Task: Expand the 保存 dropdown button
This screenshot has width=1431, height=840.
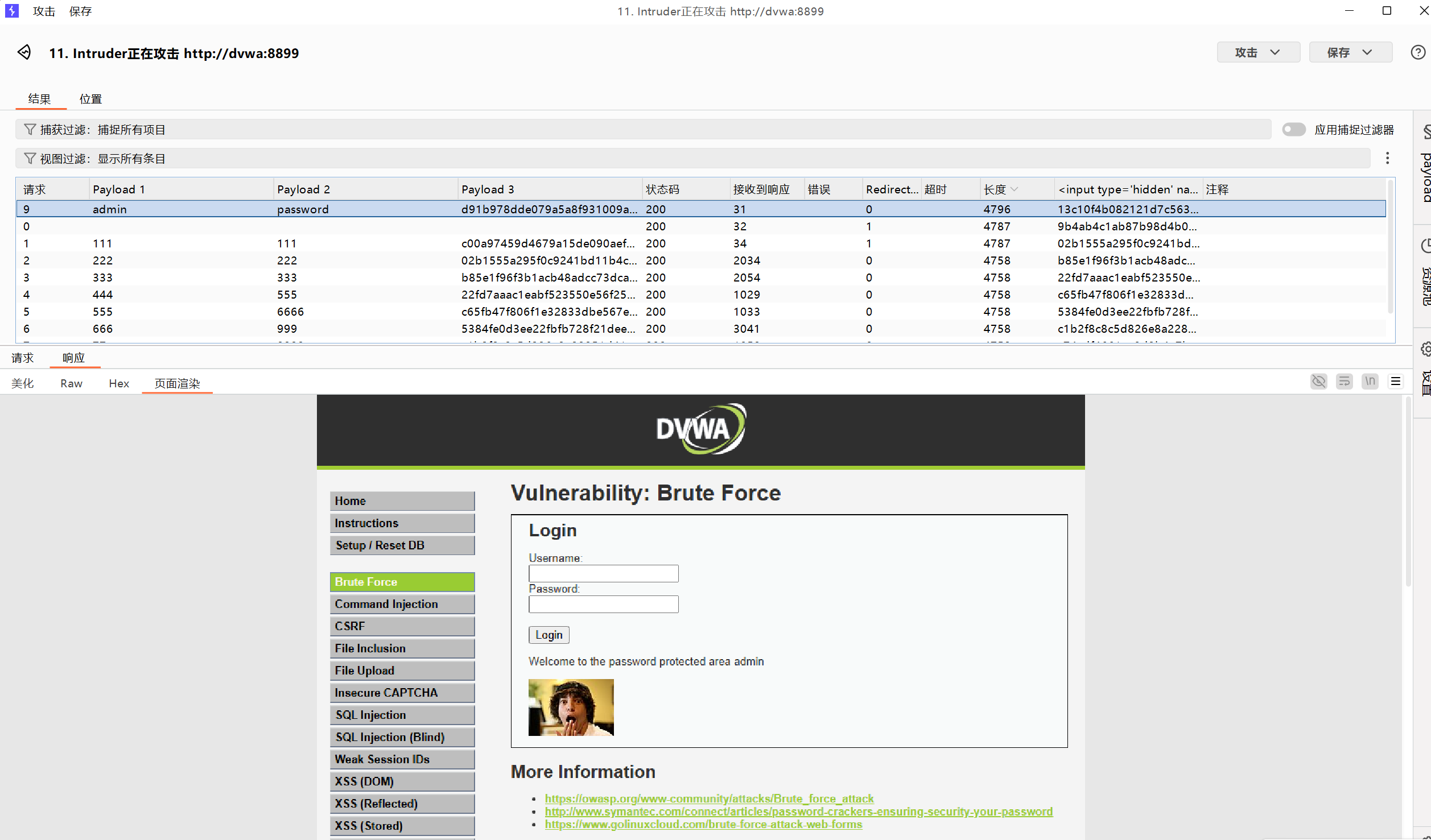Action: coord(1350,52)
